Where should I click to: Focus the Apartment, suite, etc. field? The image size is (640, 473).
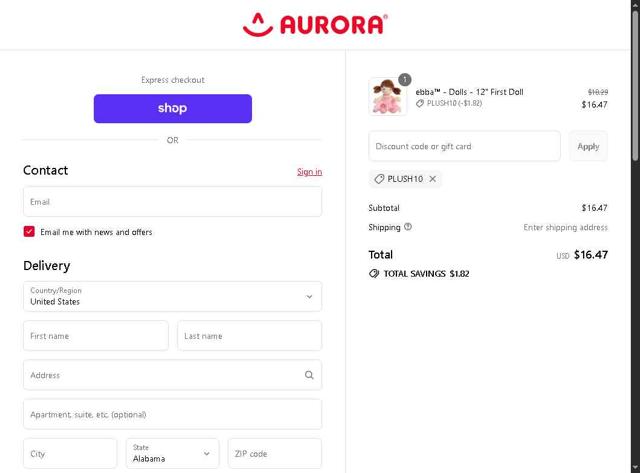[173, 414]
